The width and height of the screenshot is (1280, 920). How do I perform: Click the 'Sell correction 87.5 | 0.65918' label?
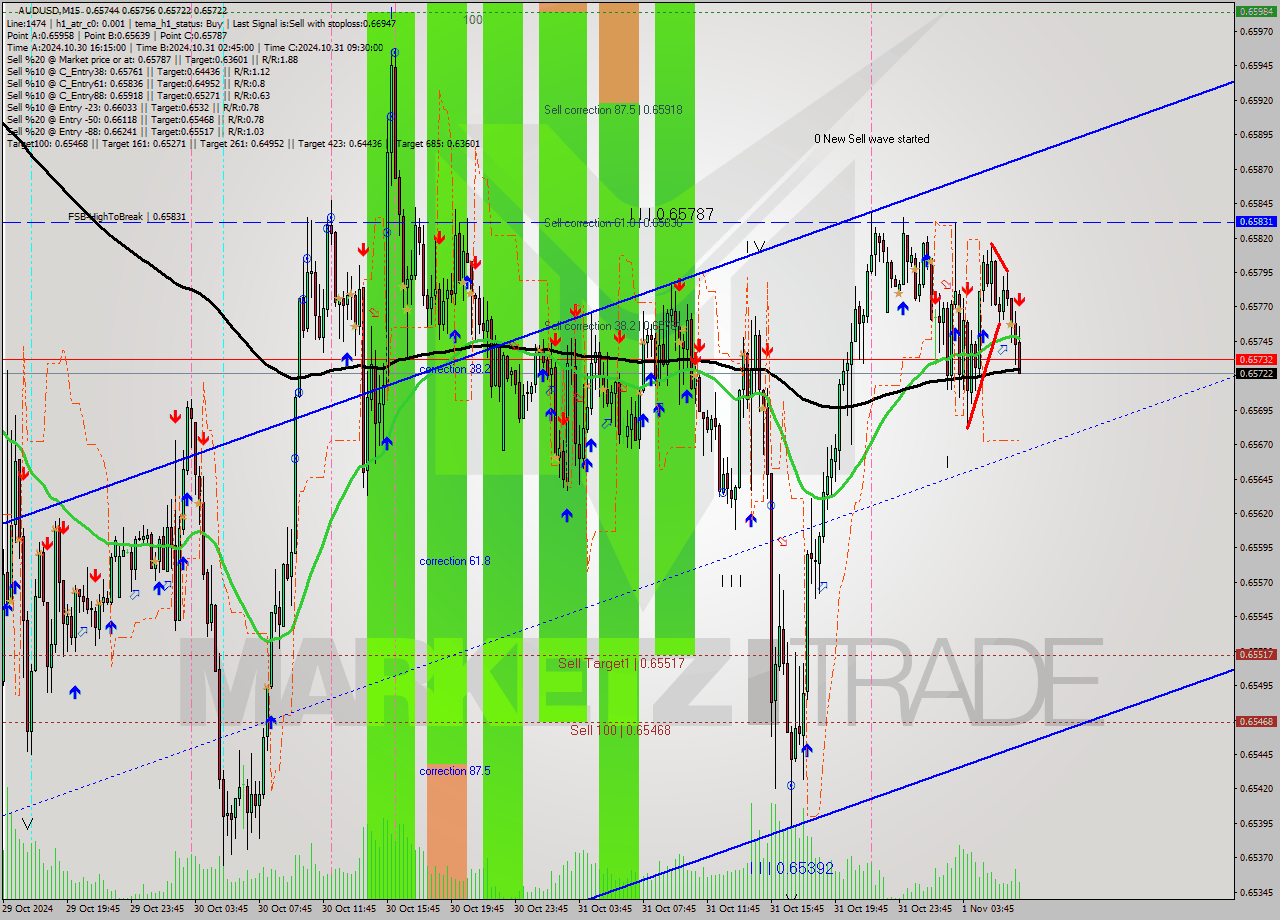tap(613, 109)
